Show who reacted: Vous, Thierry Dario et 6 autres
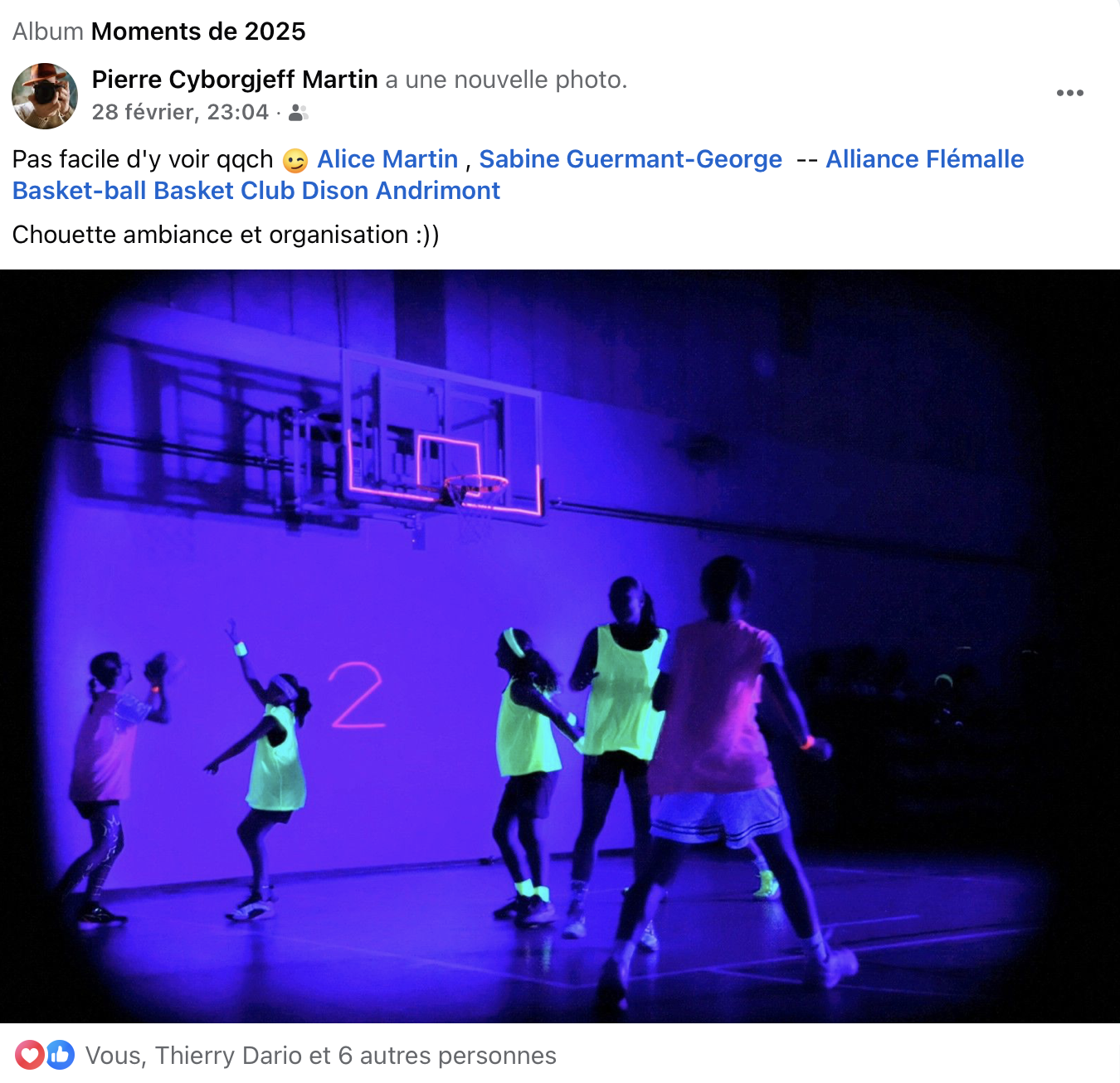Image resolution: width=1120 pixels, height=1083 pixels. tap(320, 1056)
